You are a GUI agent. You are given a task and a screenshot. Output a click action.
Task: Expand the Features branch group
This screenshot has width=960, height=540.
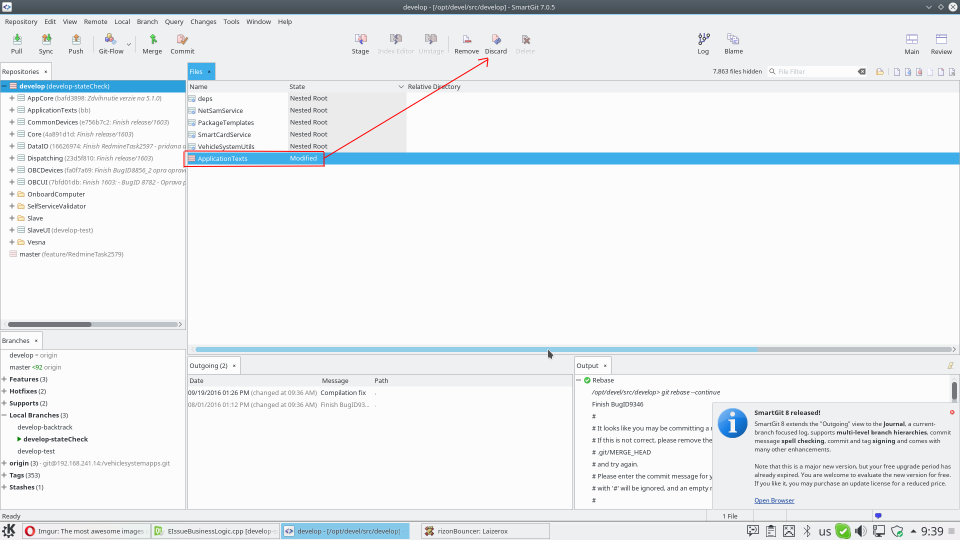pos(5,379)
